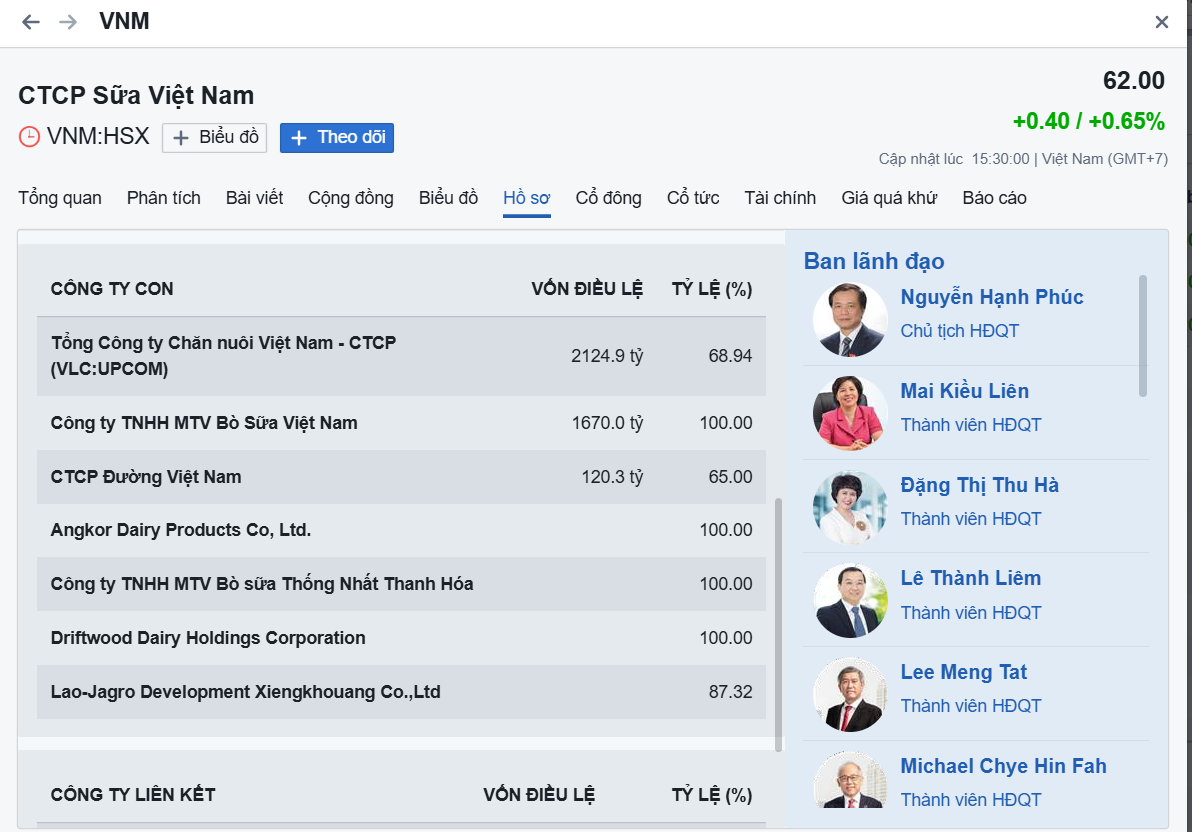The width and height of the screenshot is (1192, 832).
Task: Select Lao-Jagro Development Xiengkhouang row
Action: point(401,692)
